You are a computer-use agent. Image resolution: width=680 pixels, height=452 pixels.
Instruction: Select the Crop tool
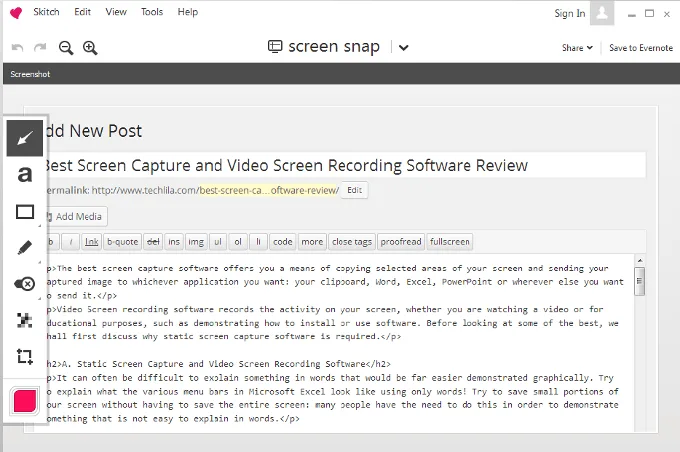25,357
